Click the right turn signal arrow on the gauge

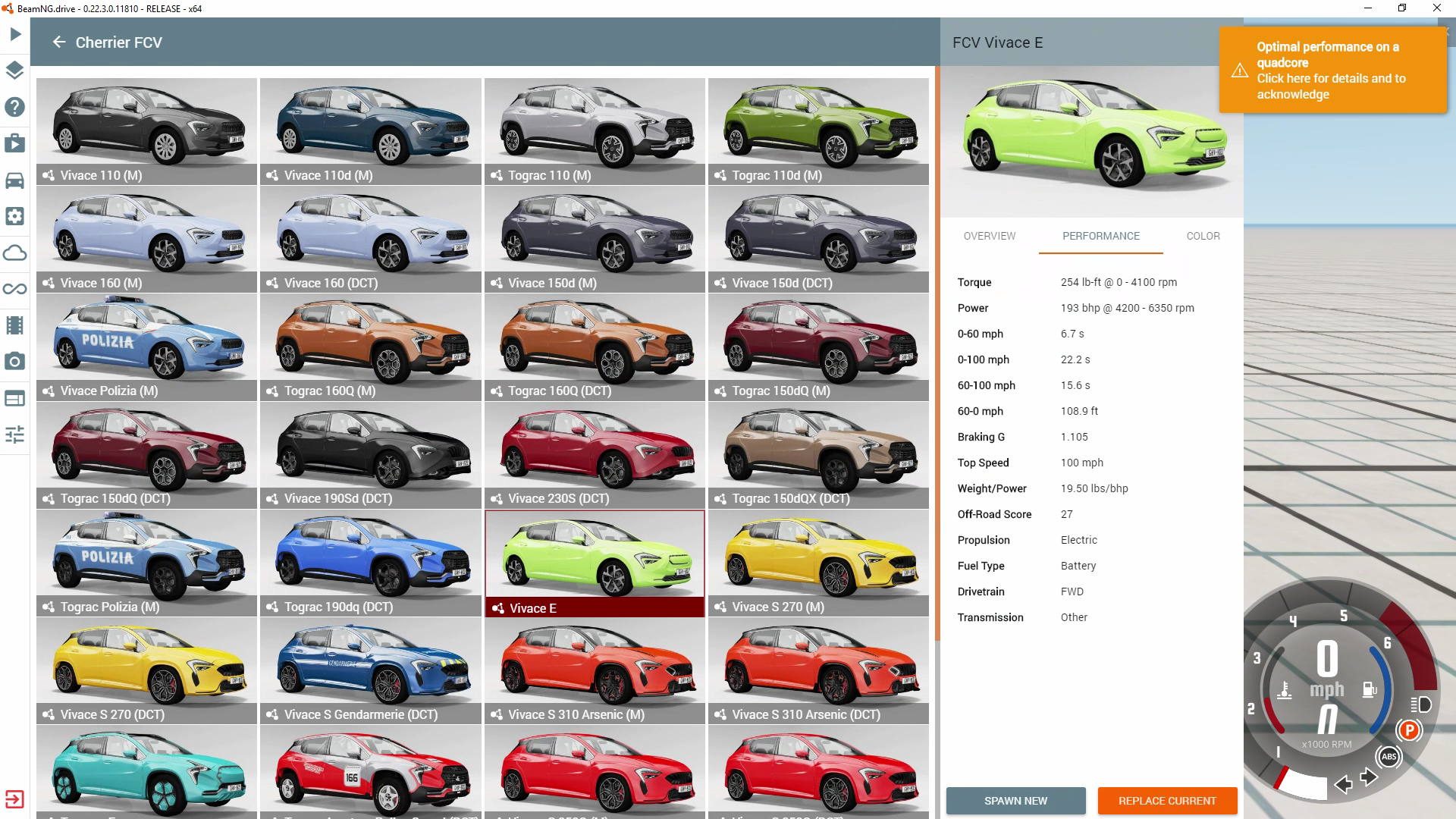[1369, 777]
